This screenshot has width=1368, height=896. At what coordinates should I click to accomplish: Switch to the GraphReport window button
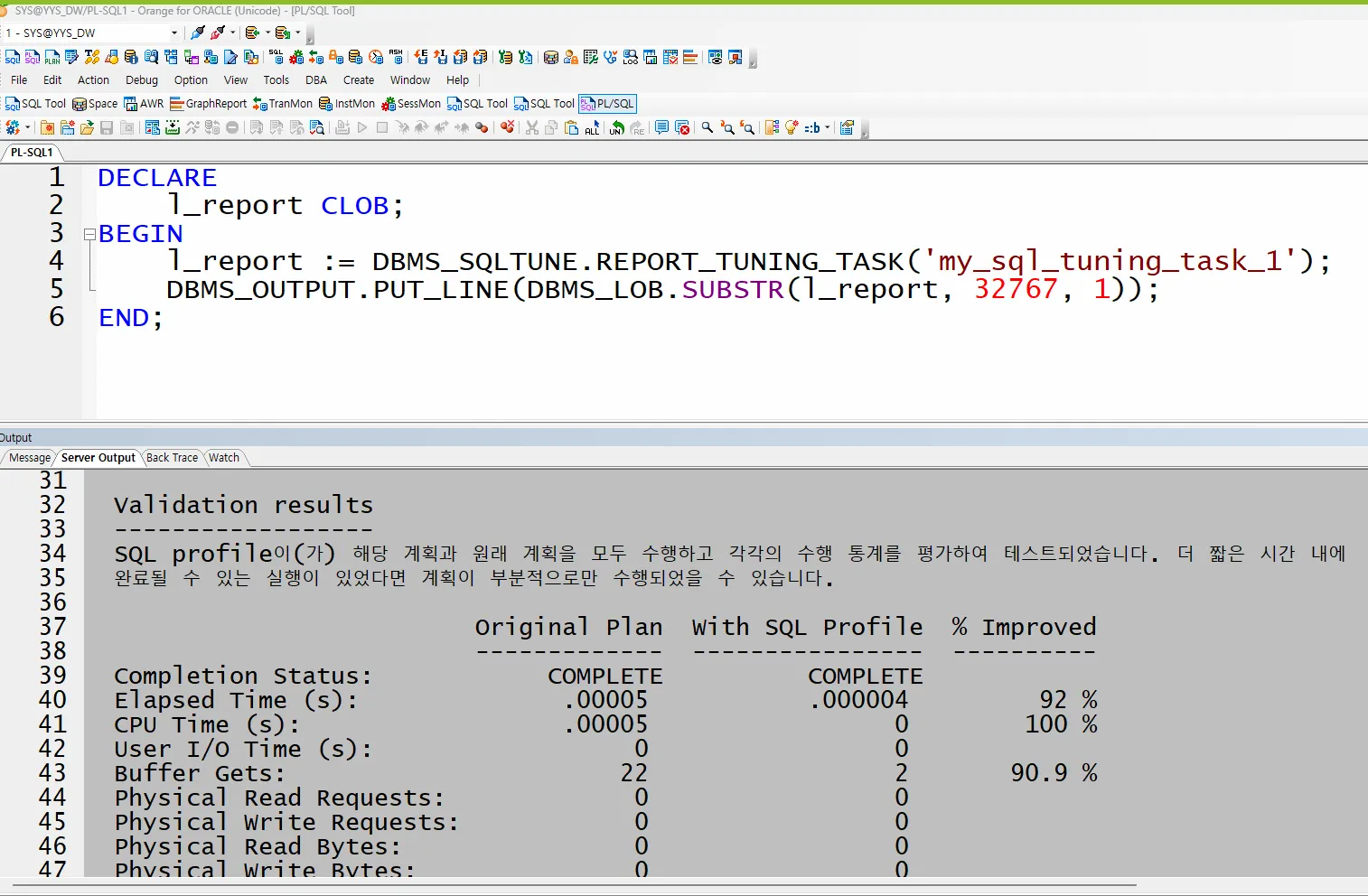tap(209, 104)
